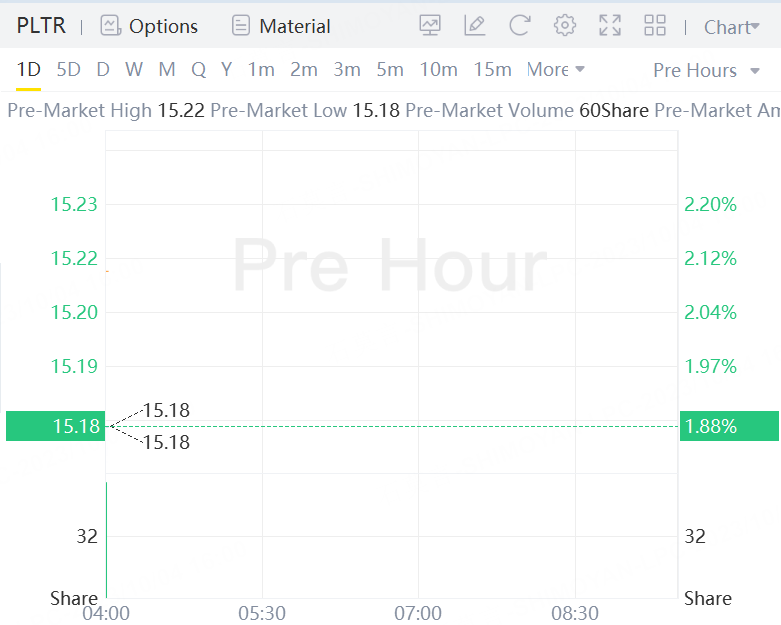
Task: Expand chart to full screen
Action: point(610,26)
